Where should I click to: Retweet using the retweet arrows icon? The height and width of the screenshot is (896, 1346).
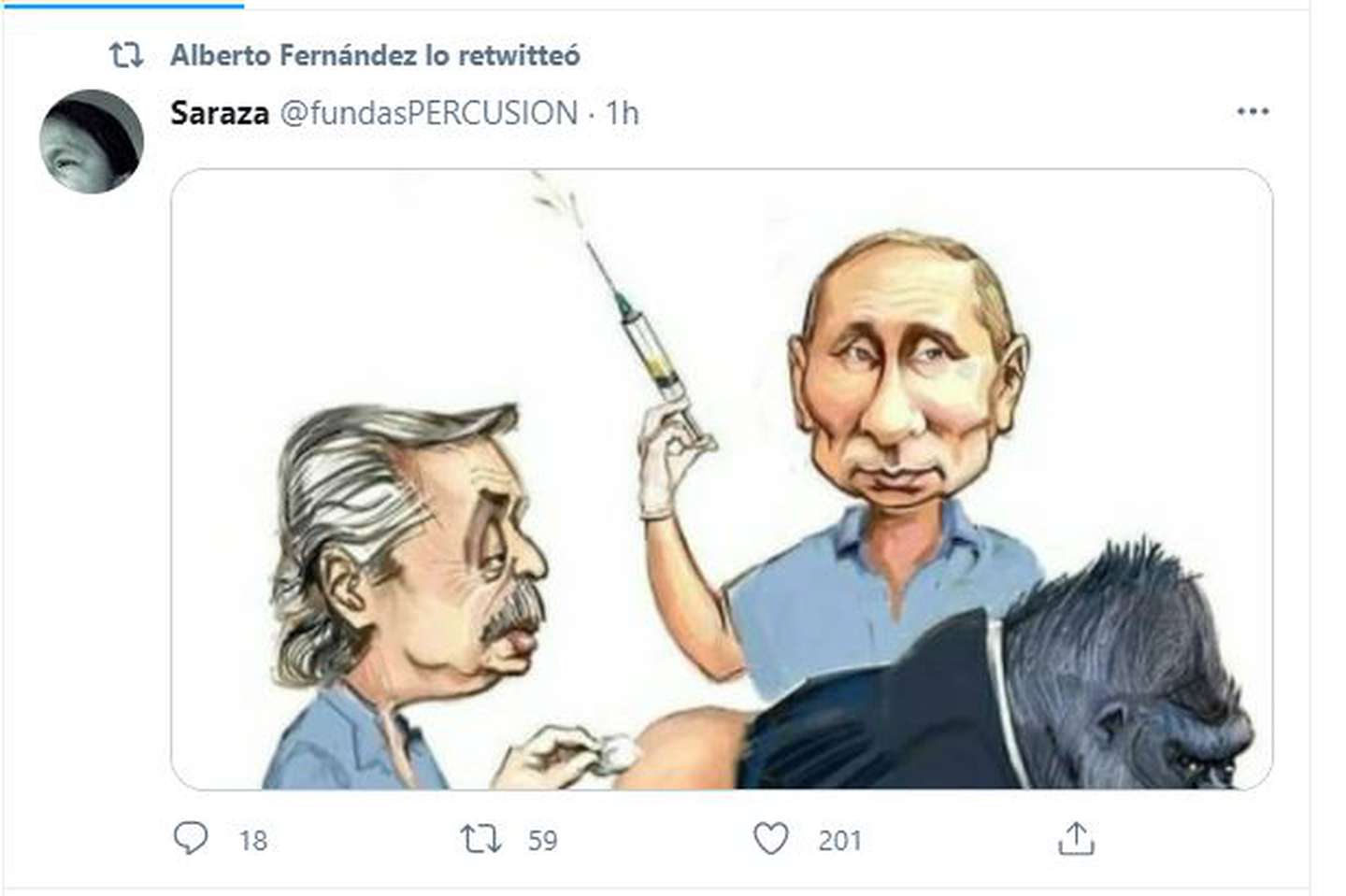480,839
